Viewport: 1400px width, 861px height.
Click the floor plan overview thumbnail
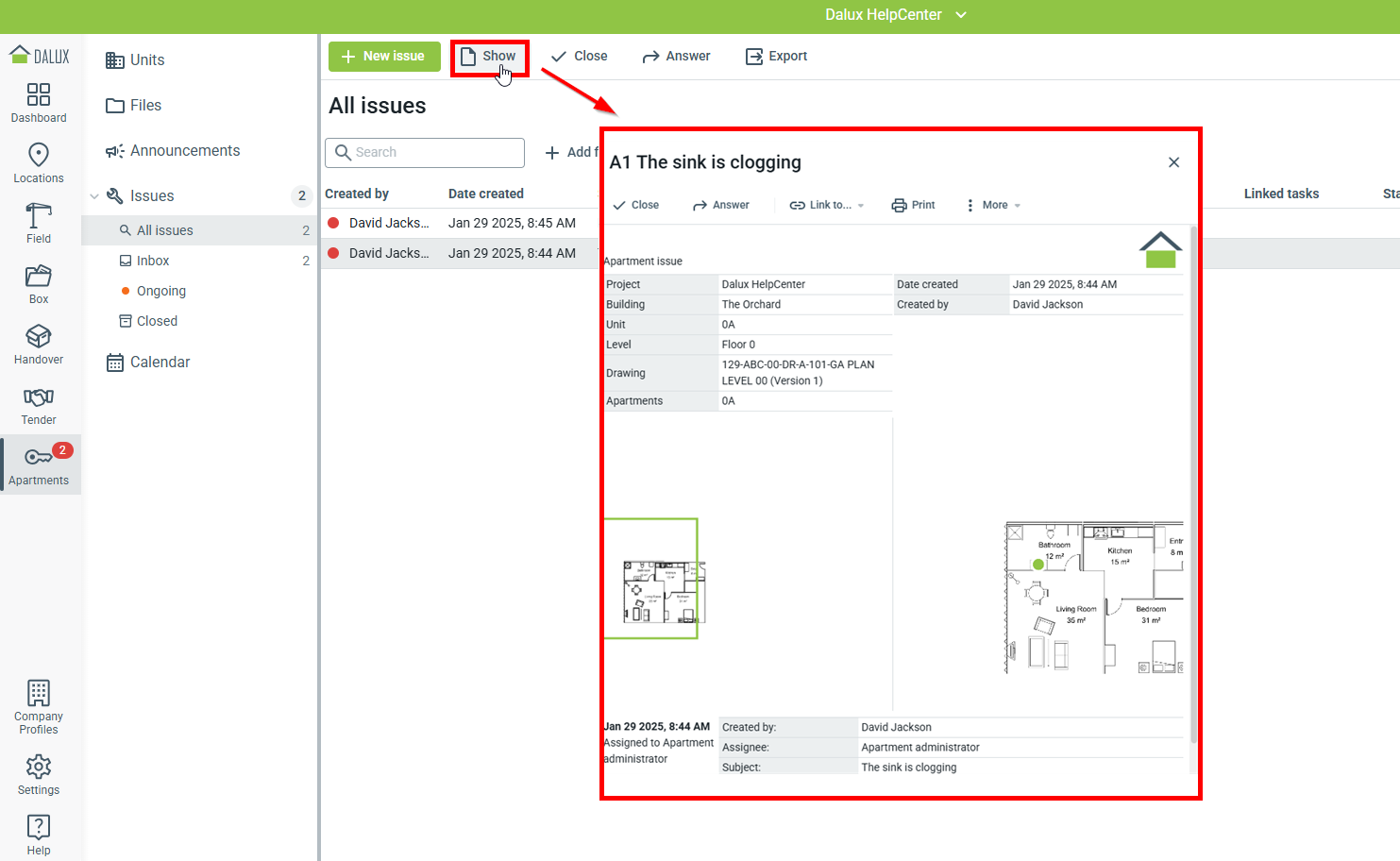(651, 579)
